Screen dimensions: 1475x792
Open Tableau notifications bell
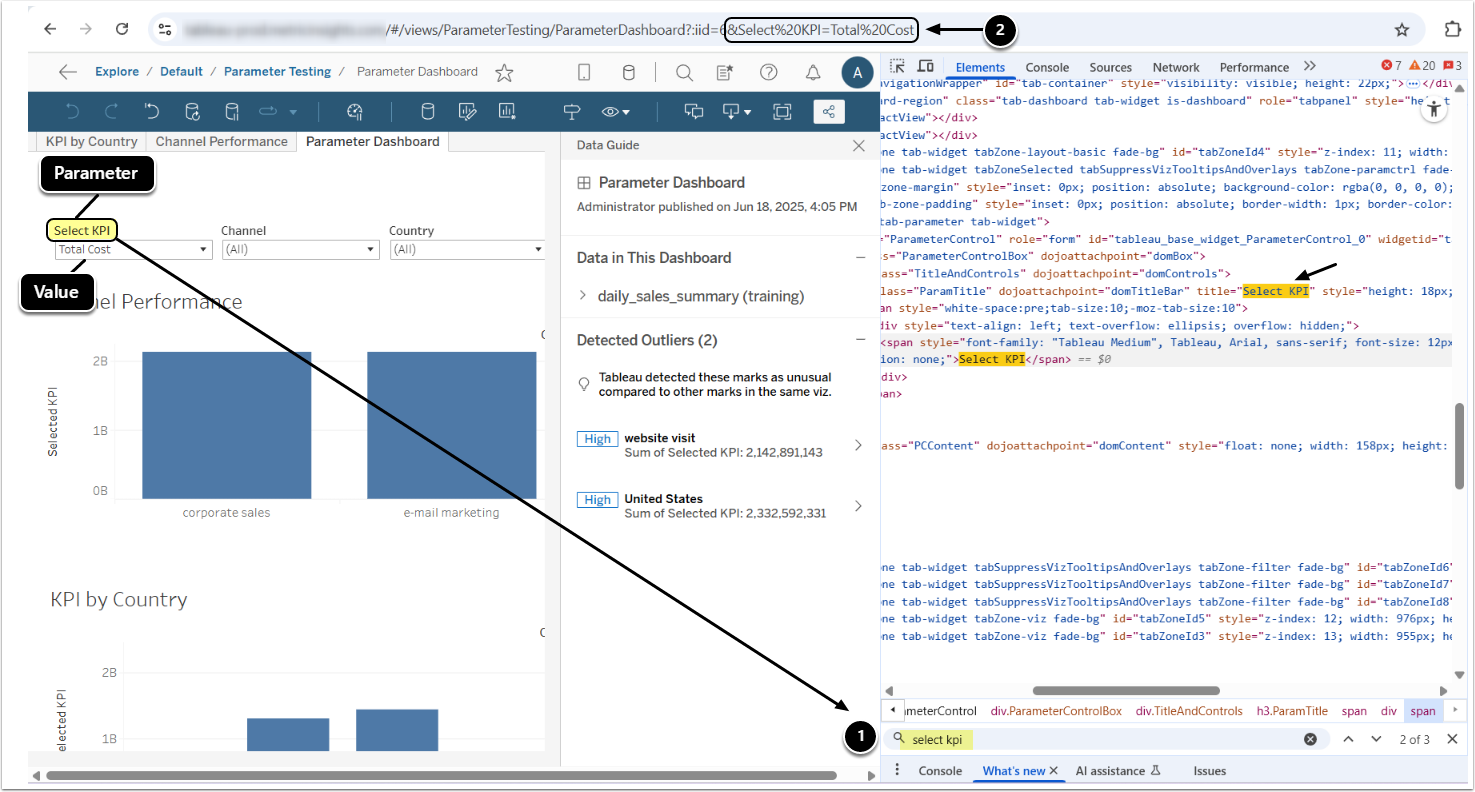pyautogui.click(x=813, y=72)
